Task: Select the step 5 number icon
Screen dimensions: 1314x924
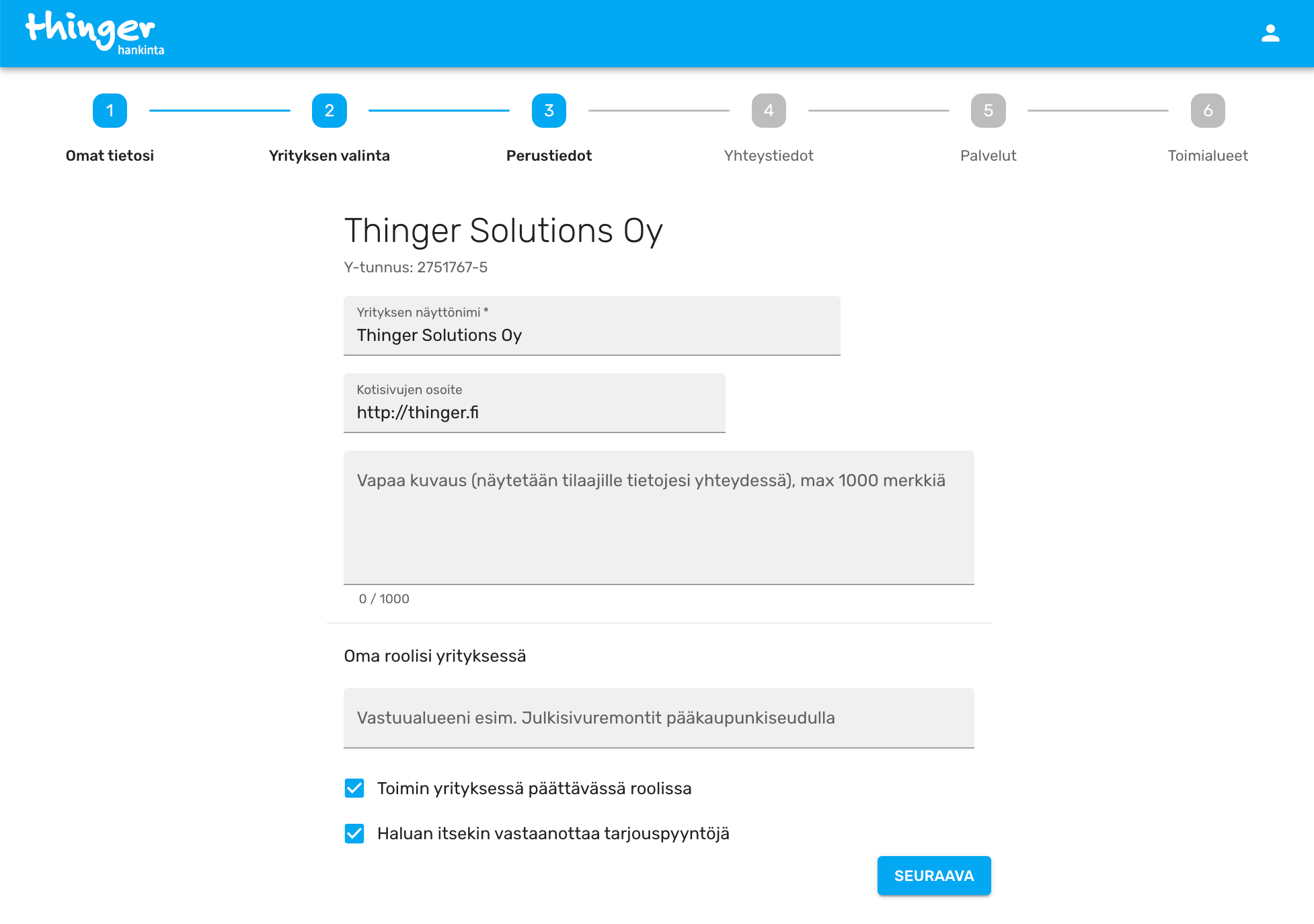Action: click(988, 110)
